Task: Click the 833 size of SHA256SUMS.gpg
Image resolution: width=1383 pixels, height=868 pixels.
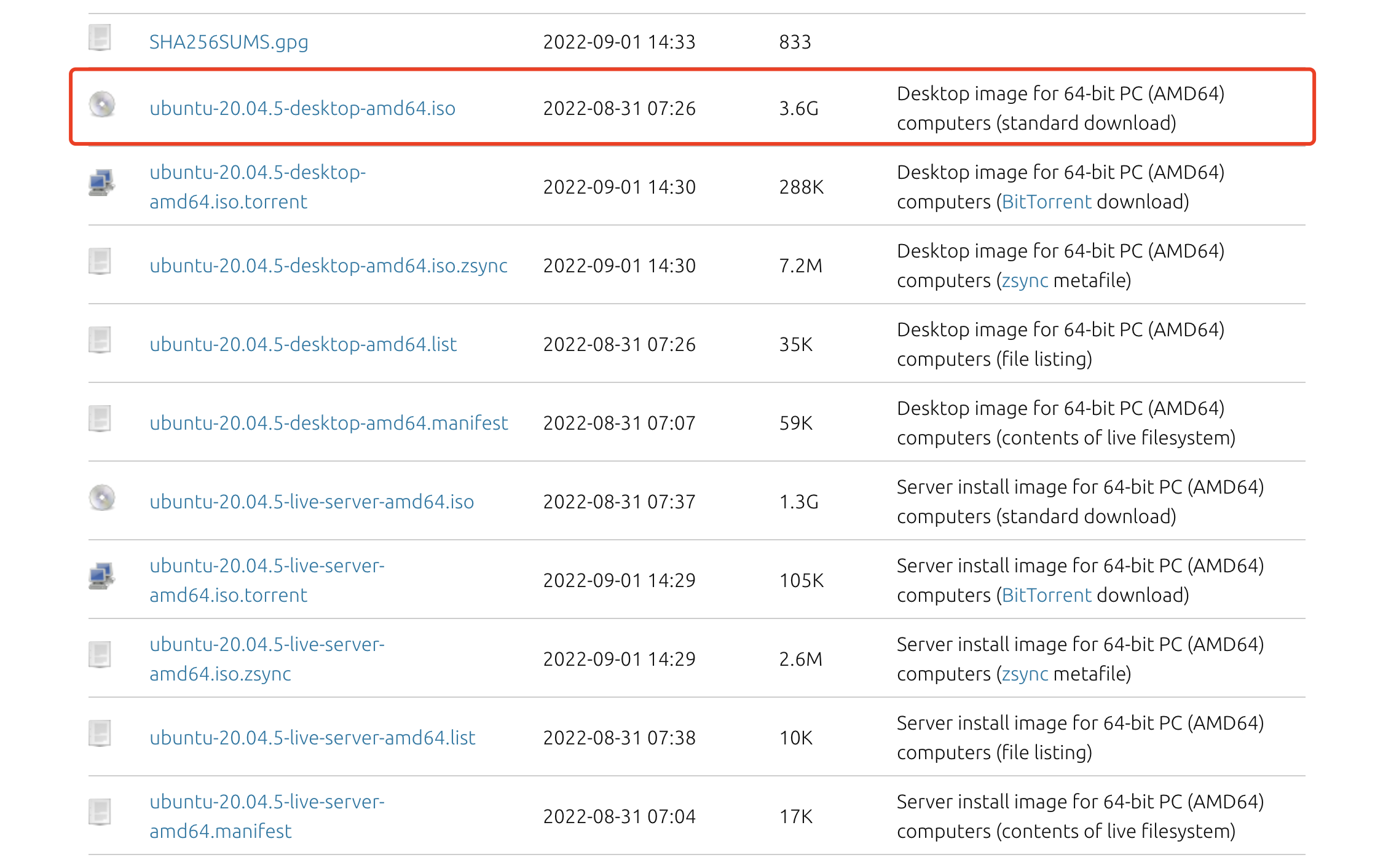Action: (795, 42)
